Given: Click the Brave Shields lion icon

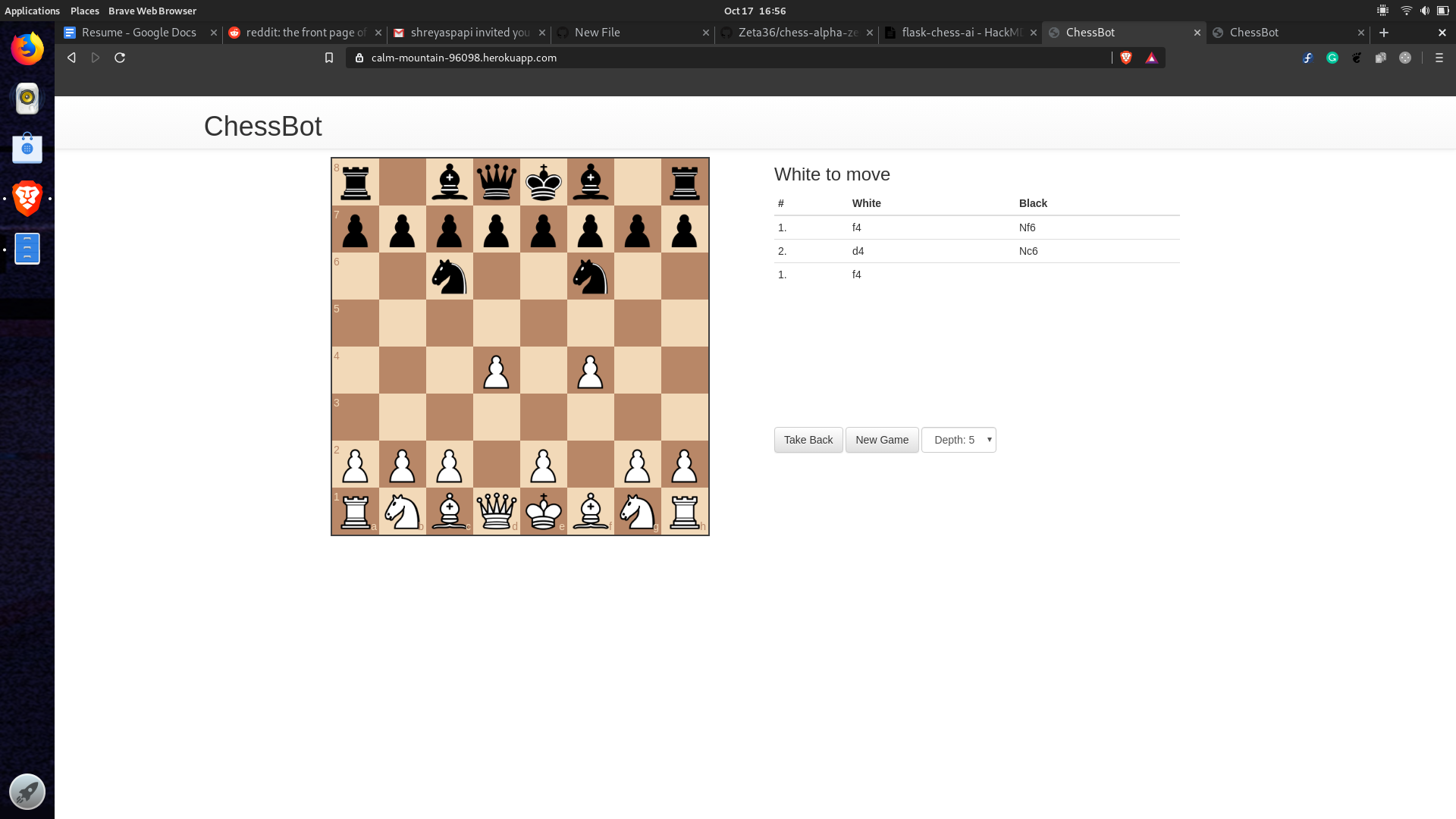Looking at the screenshot, I should pyautogui.click(x=1126, y=58).
